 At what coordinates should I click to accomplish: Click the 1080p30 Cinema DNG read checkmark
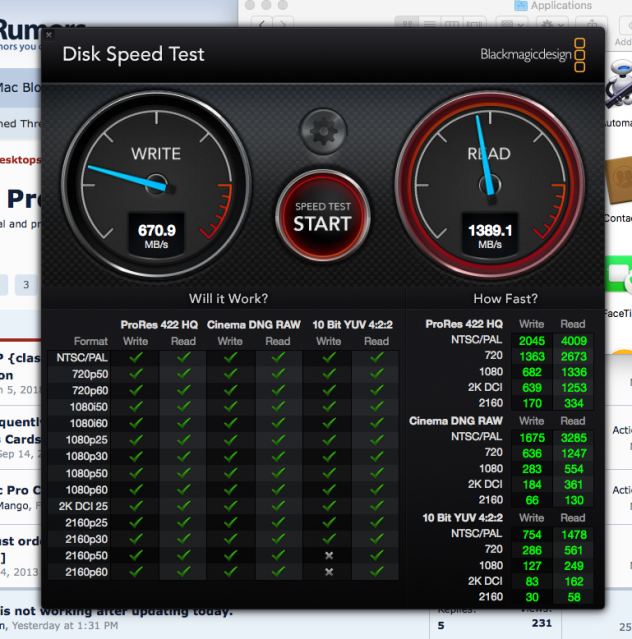[278, 456]
